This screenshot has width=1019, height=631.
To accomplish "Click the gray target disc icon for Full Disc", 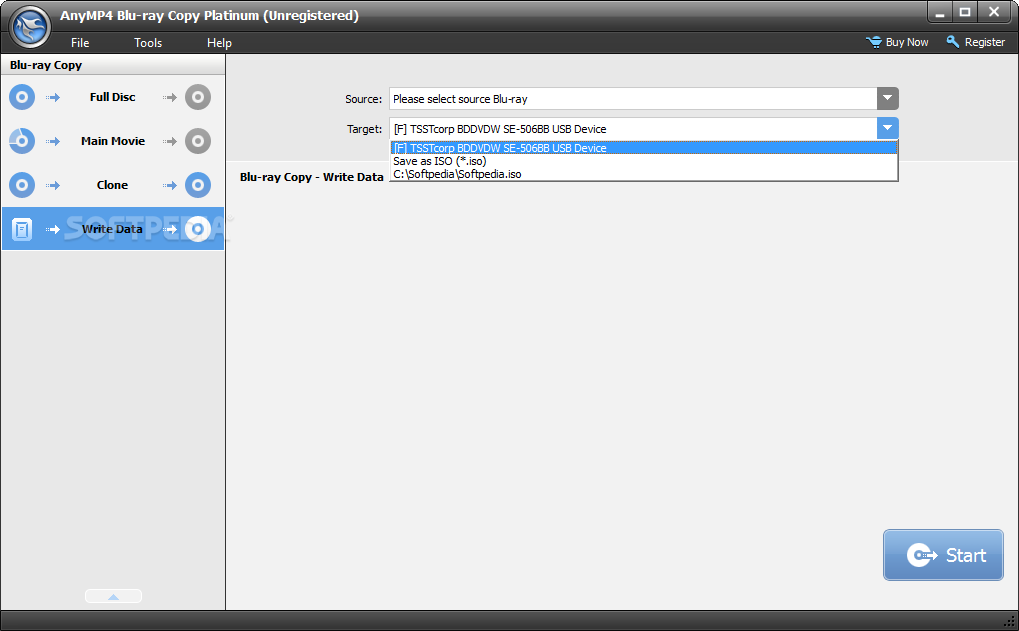I will pyautogui.click(x=198, y=97).
